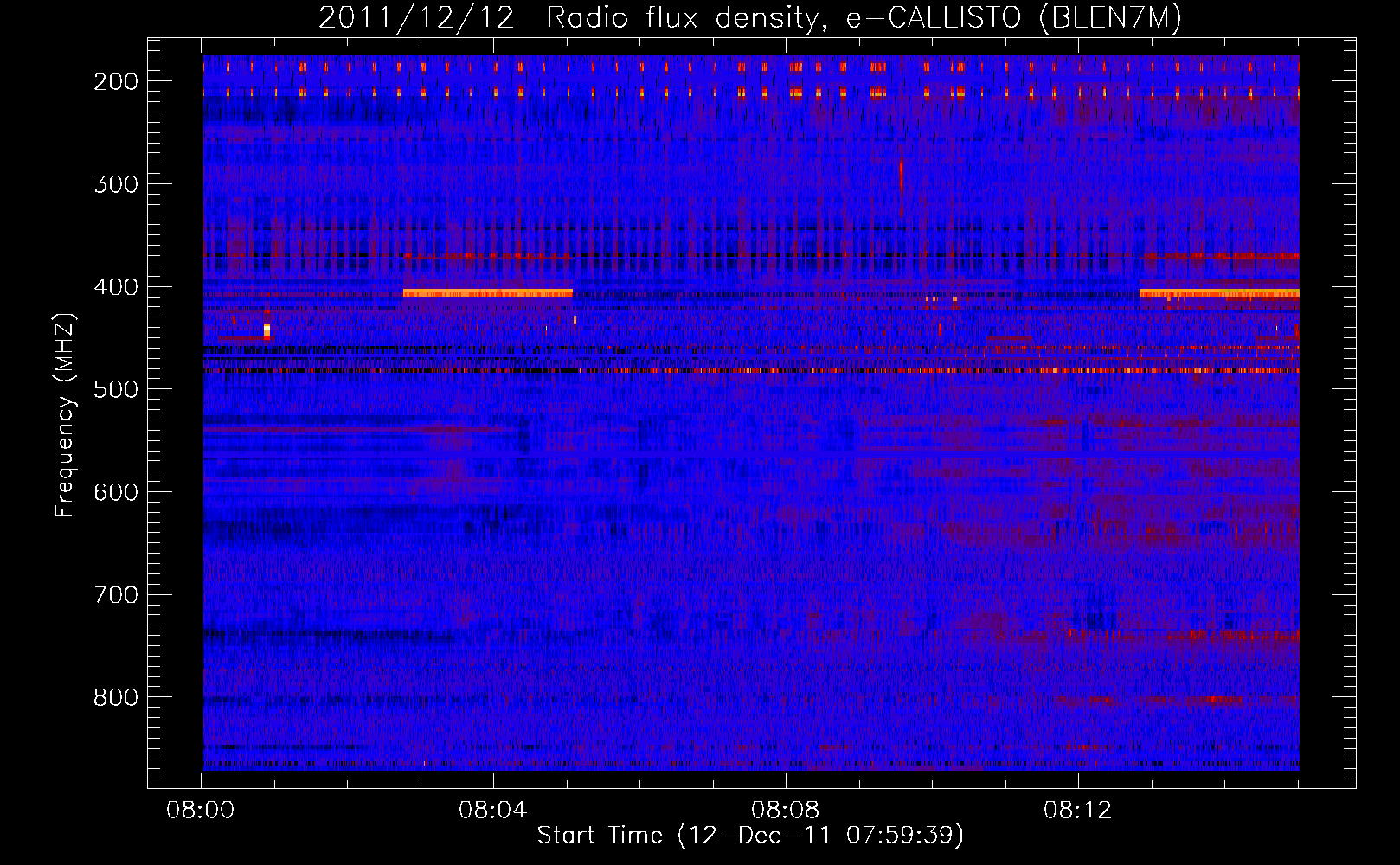Image resolution: width=1400 pixels, height=865 pixels.
Task: Click the 300 frequency axis label
Action: (115, 183)
